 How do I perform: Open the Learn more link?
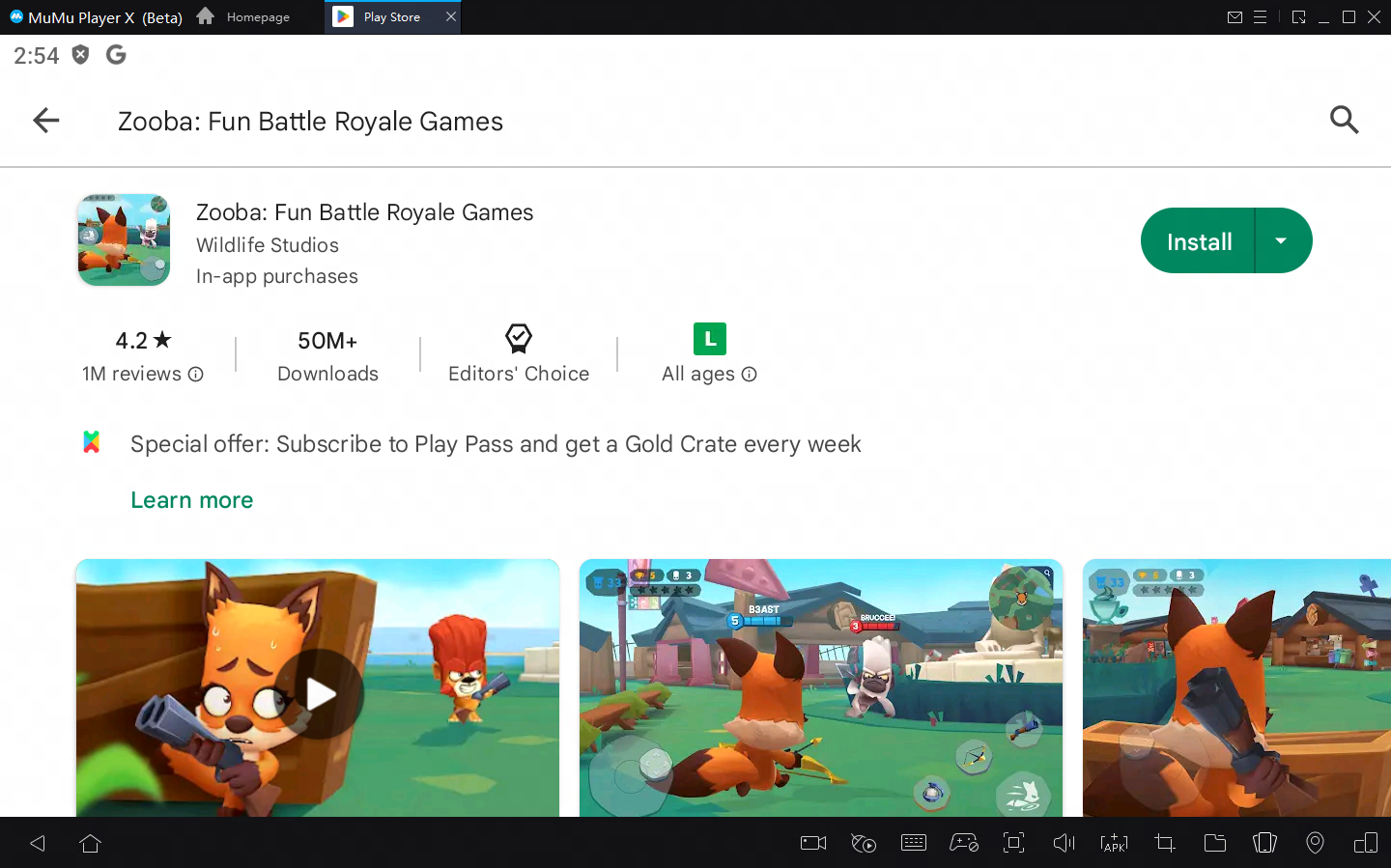pyautogui.click(x=191, y=500)
